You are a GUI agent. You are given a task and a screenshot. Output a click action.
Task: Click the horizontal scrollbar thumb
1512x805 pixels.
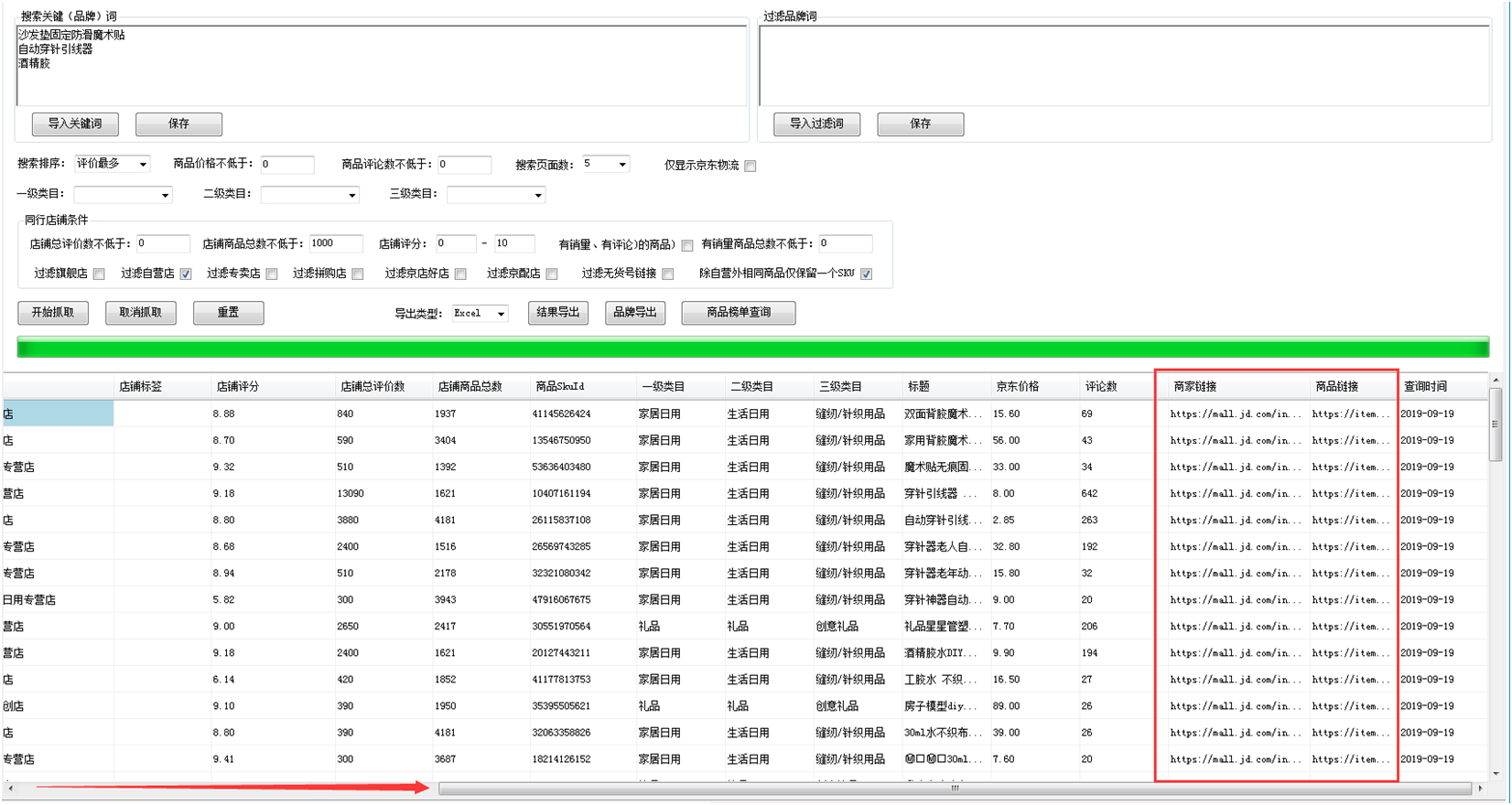point(955,789)
